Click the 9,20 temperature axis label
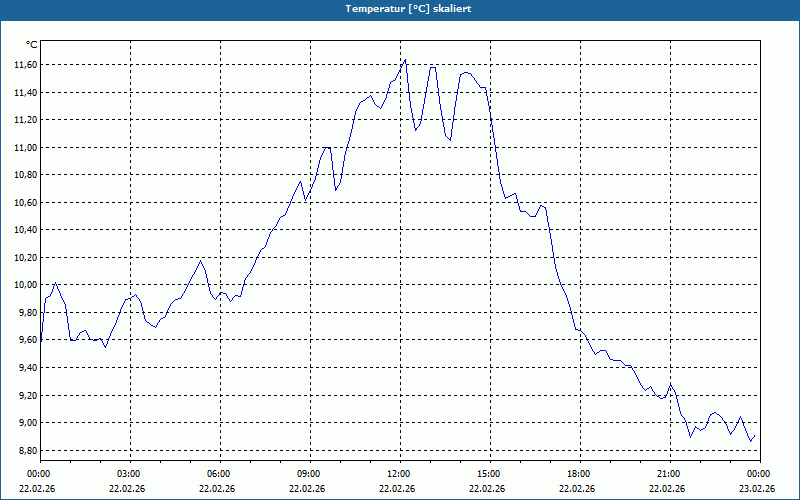Screen dimensions: 800x500 28,395
